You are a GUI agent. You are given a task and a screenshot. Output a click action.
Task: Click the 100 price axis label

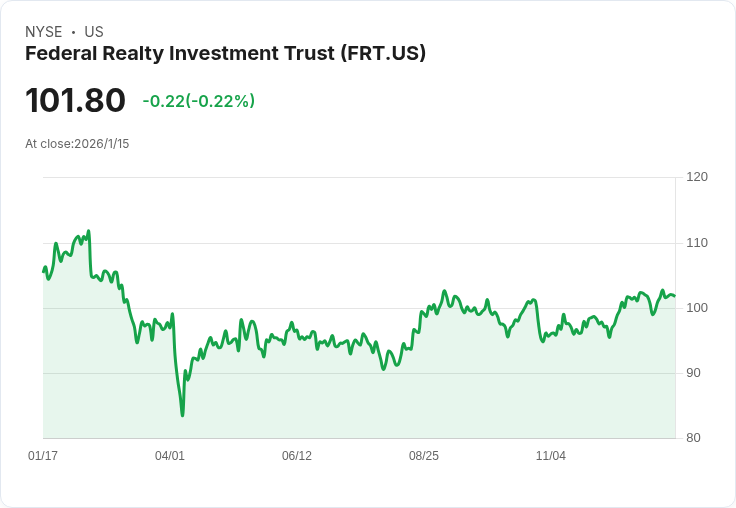tap(697, 308)
